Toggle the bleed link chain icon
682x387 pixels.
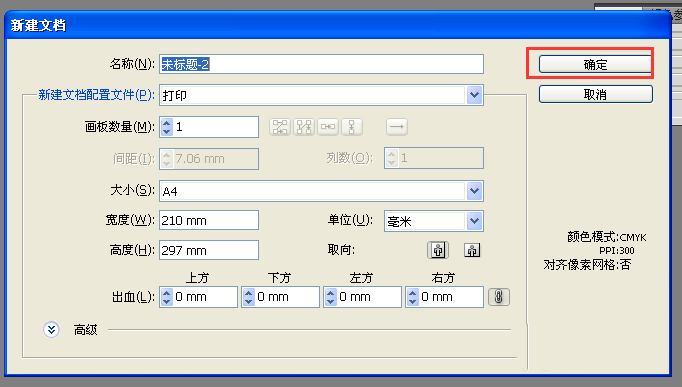tap(498, 297)
